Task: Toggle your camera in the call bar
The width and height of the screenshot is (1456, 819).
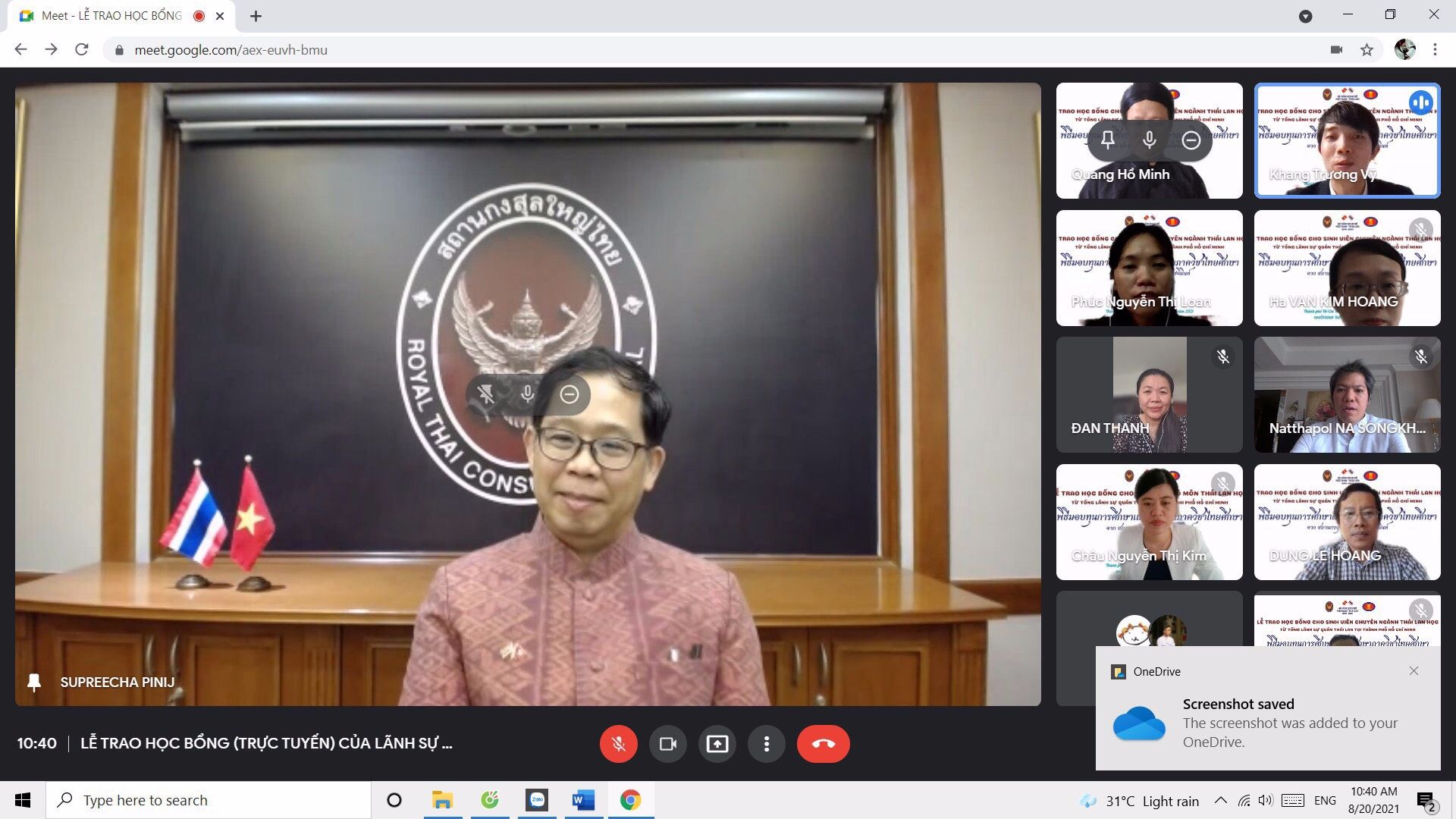Action: click(668, 744)
